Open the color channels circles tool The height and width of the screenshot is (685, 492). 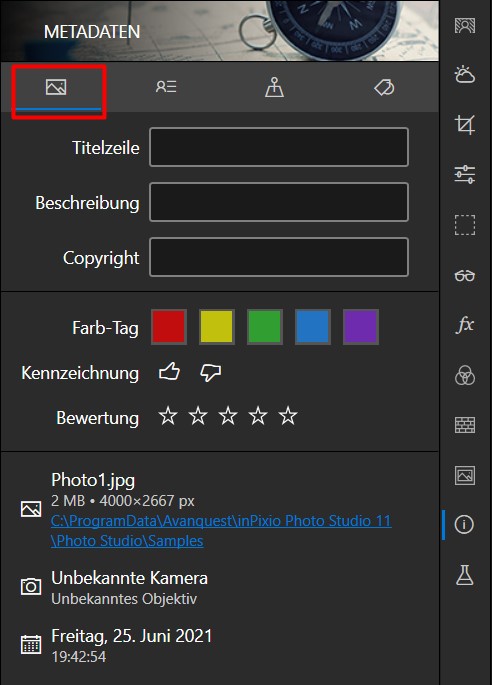tap(464, 375)
